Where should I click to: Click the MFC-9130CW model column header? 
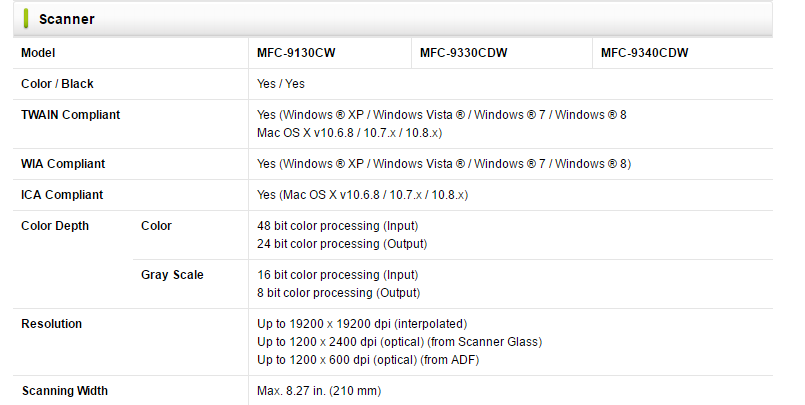(x=296, y=53)
